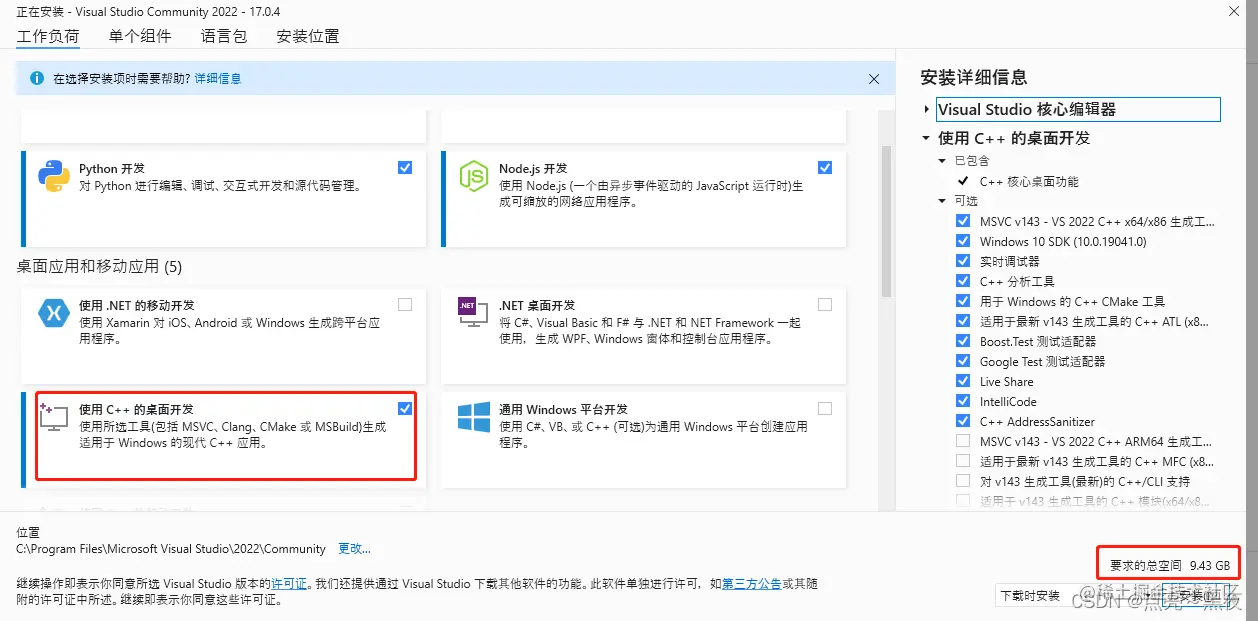Image resolution: width=1258 pixels, height=621 pixels.
Task: Click the Python 开发 card title
Action: 112,169
